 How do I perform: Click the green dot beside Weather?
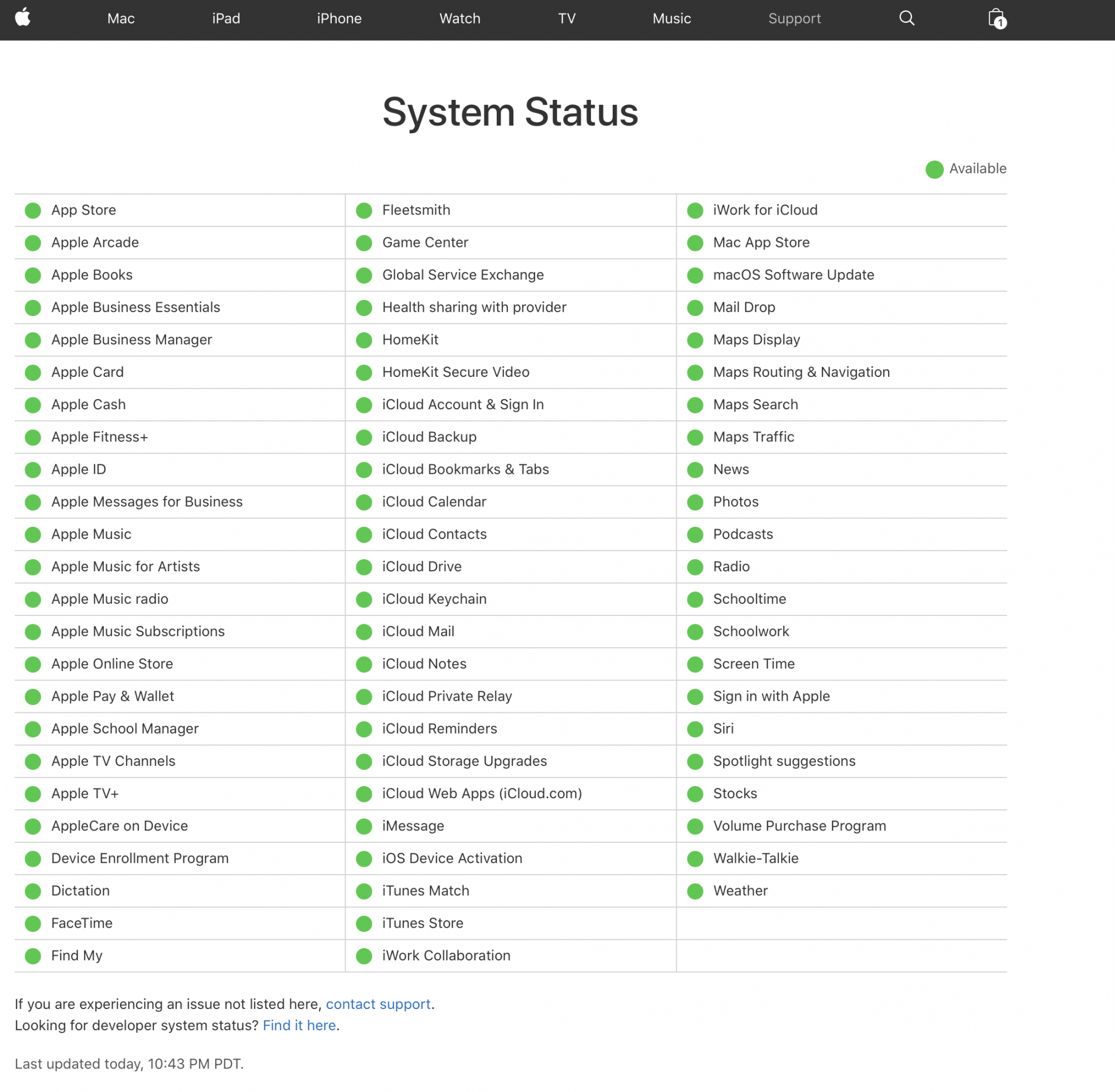pos(695,891)
